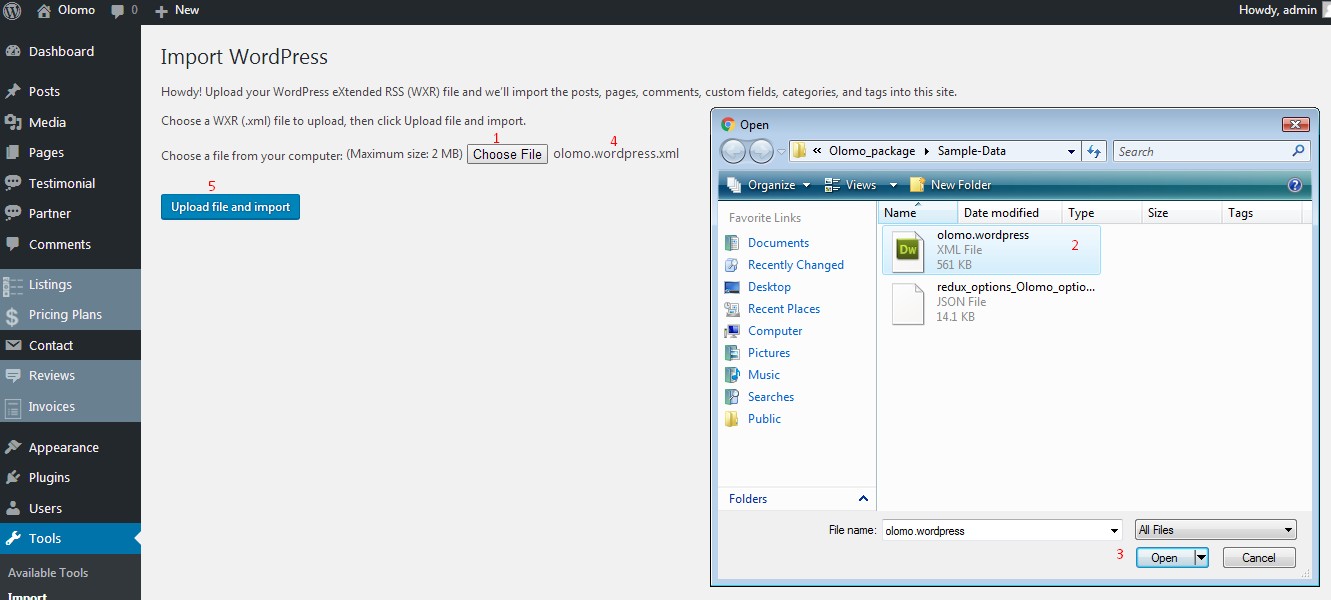Select the olomo.wordpress XML file icon
This screenshot has width=1331, height=600.
908,249
